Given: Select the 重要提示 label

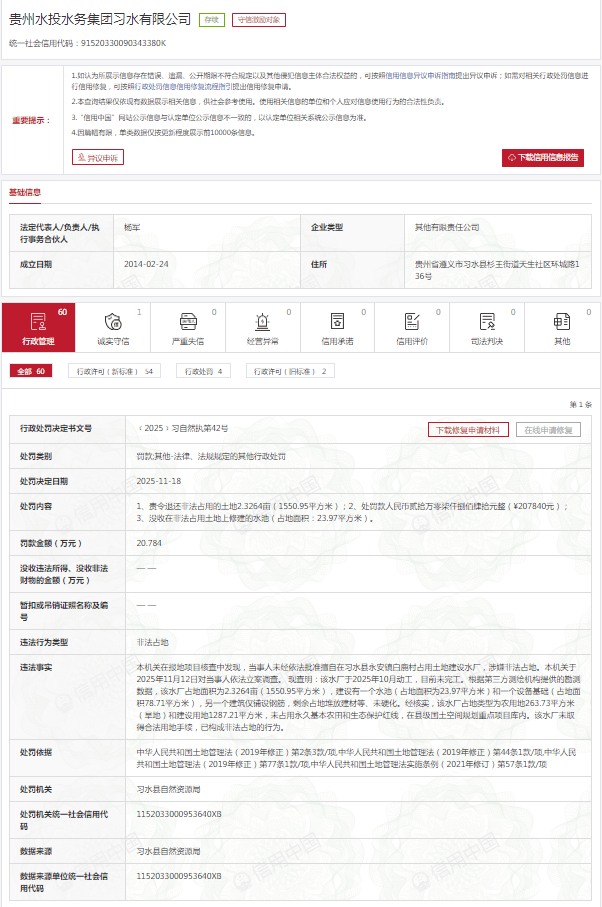Looking at the screenshot, I should 31,120.
